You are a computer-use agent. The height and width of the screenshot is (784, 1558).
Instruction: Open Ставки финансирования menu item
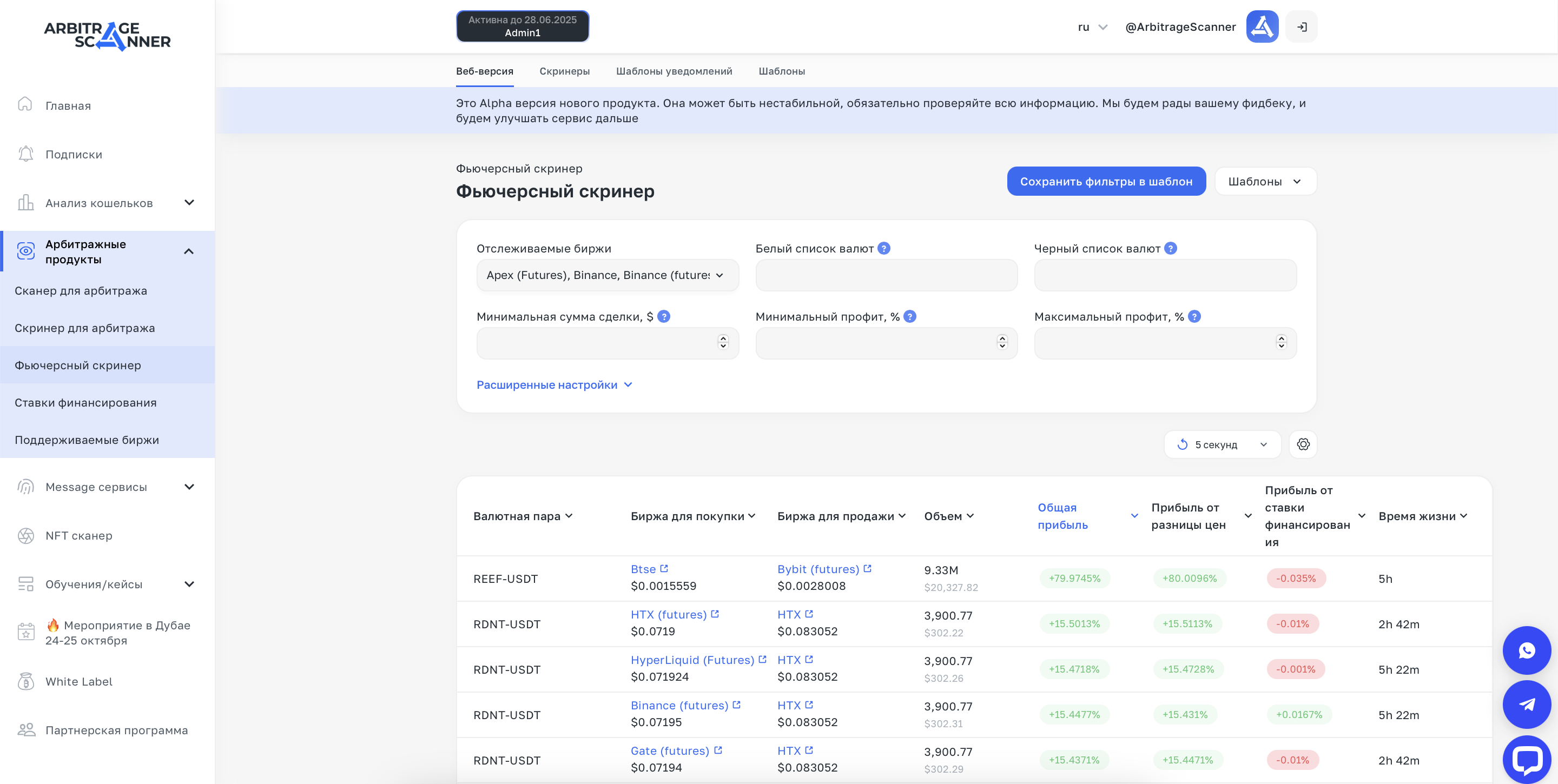(x=108, y=403)
